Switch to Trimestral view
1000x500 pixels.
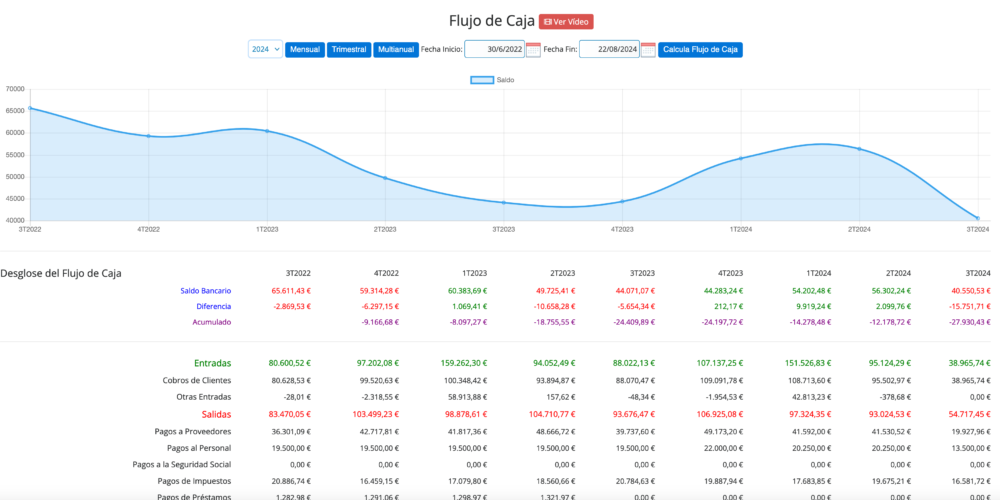pyautogui.click(x=349, y=49)
